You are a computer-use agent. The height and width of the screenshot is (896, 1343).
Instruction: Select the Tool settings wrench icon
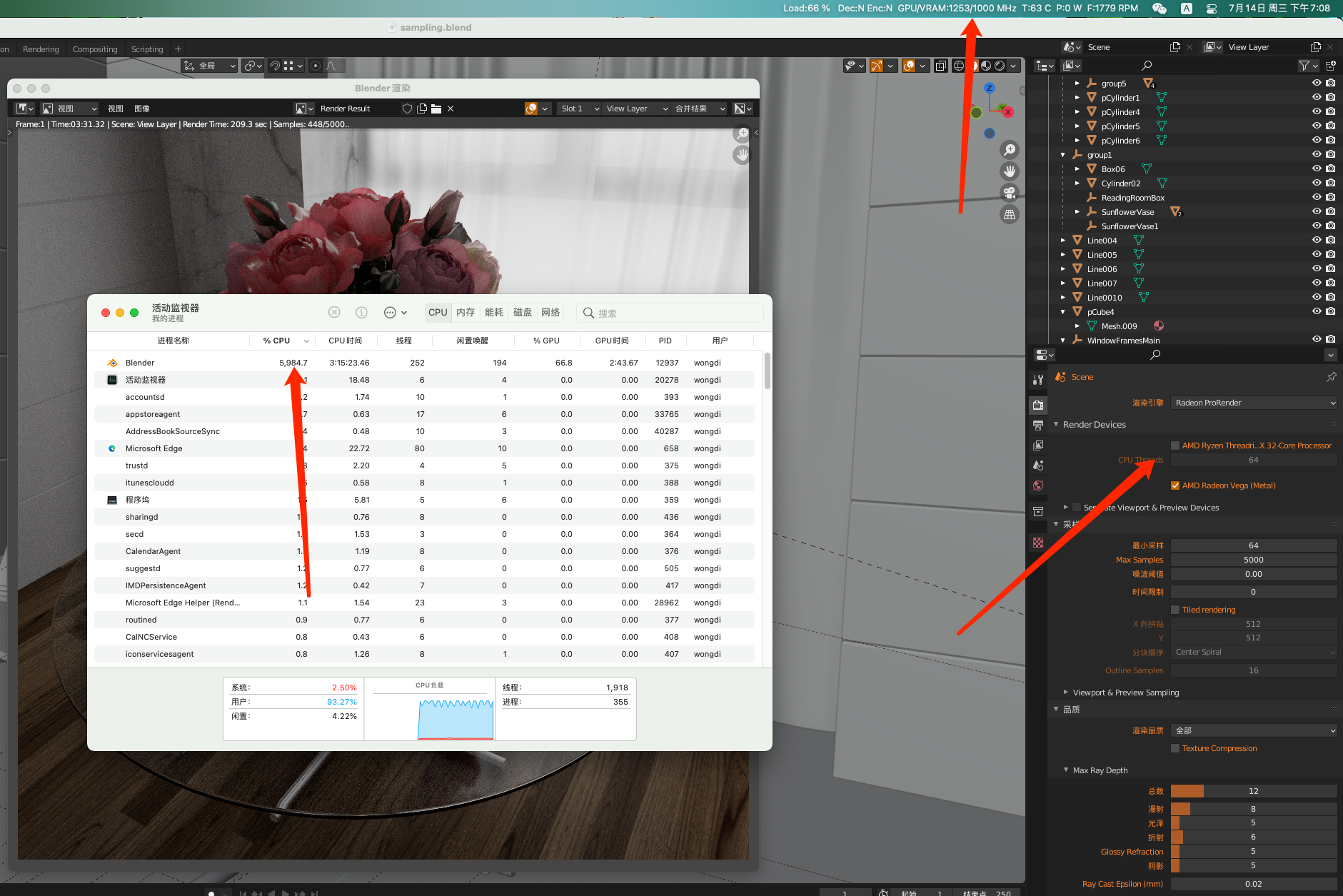tap(1038, 379)
